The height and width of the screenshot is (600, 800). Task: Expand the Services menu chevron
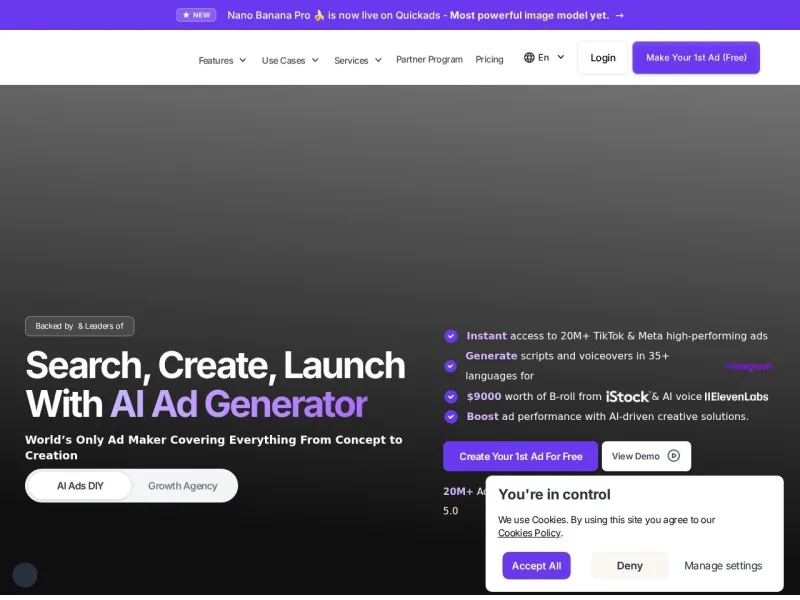coord(378,60)
